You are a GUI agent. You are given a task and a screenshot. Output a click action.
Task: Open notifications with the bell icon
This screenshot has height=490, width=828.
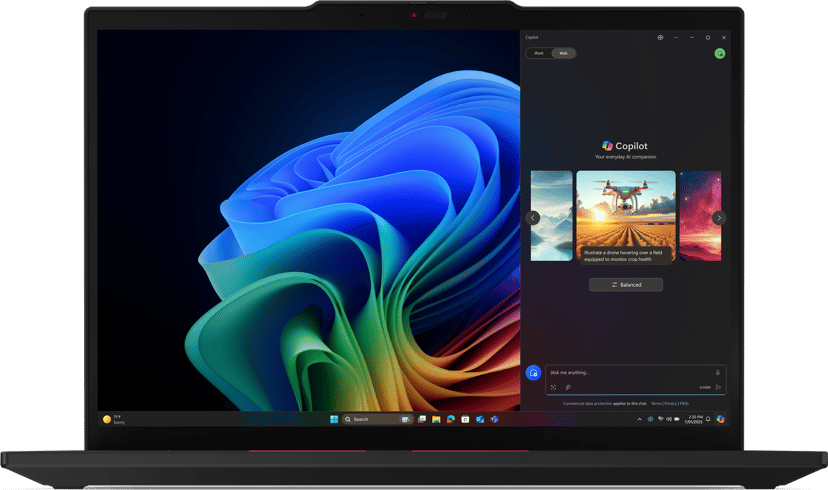pos(708,419)
